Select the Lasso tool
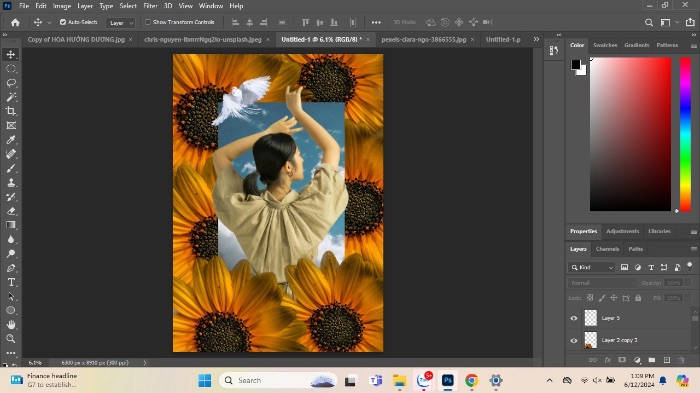The height and width of the screenshot is (393, 700). 11,83
